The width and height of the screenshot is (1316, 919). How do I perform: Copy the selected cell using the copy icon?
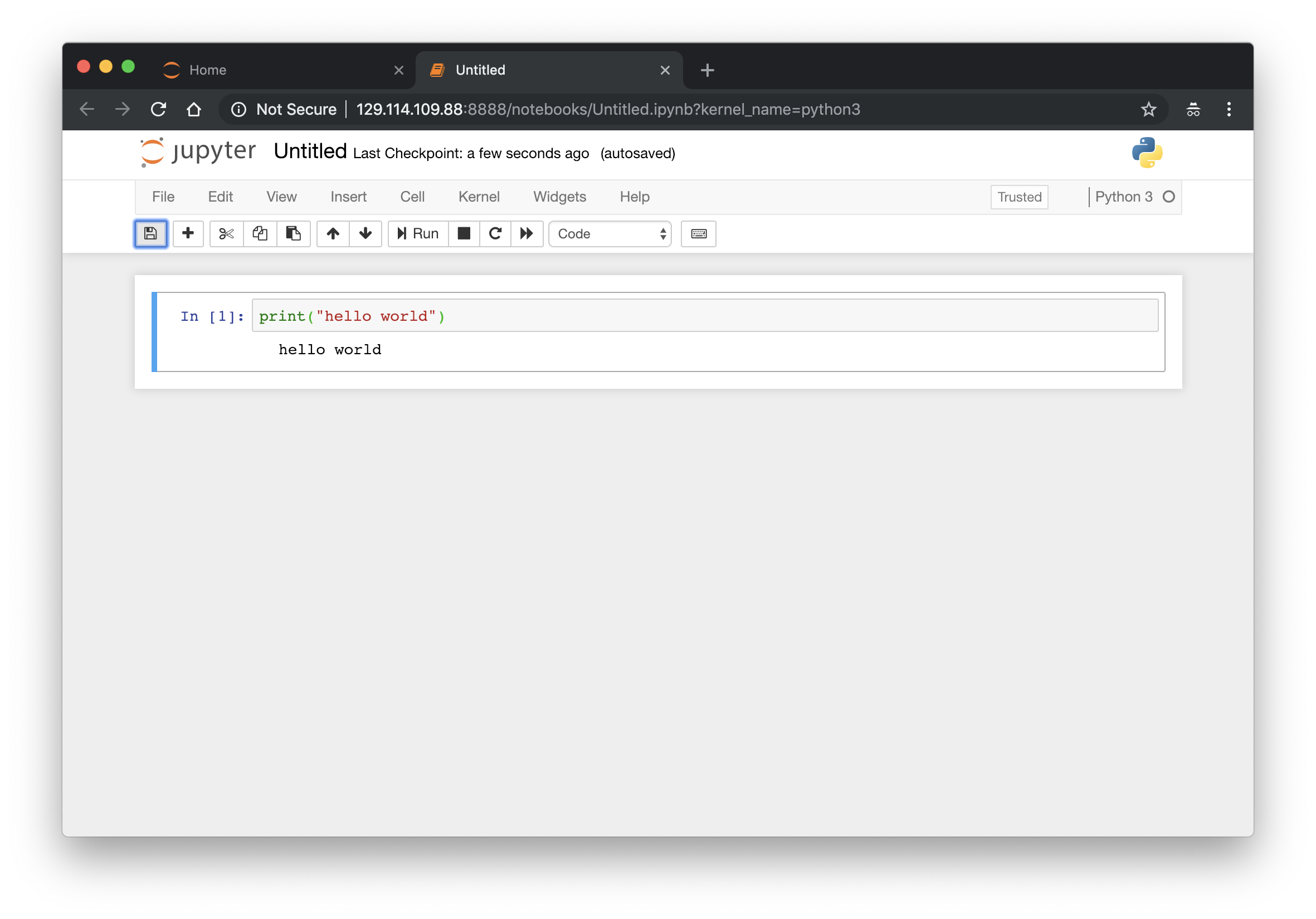click(x=260, y=234)
